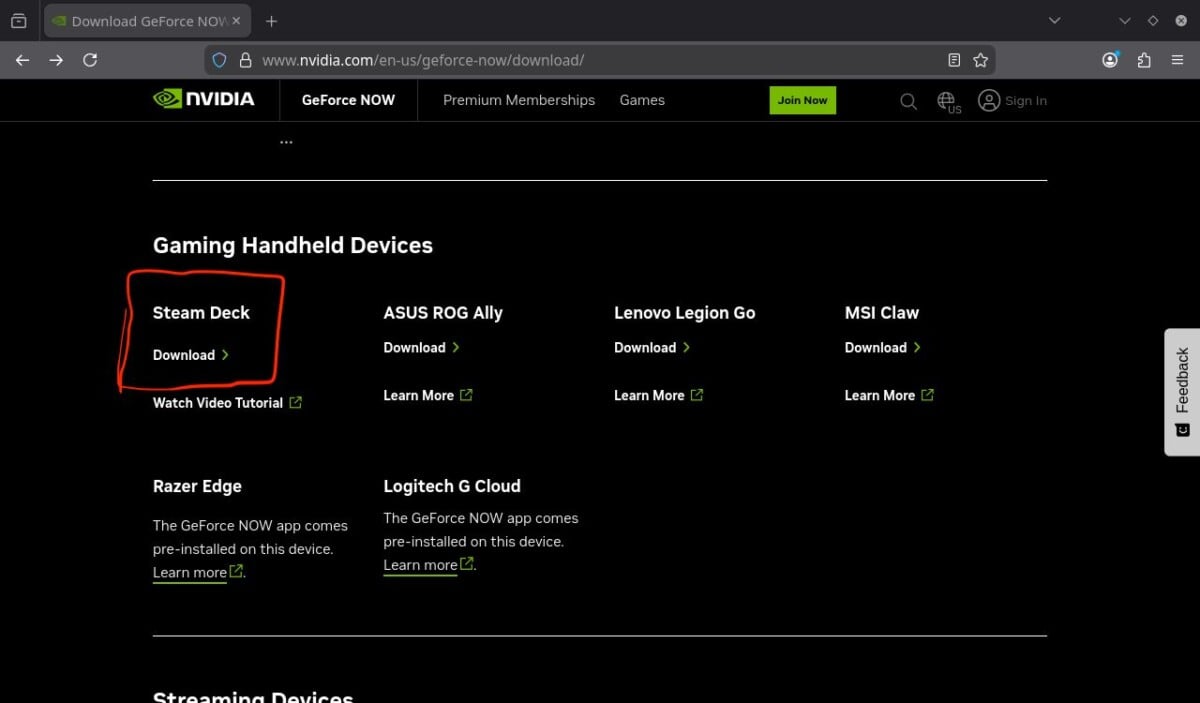Expand the three-dot ellipsis below navigation
This screenshot has height=703, width=1200.
click(286, 142)
